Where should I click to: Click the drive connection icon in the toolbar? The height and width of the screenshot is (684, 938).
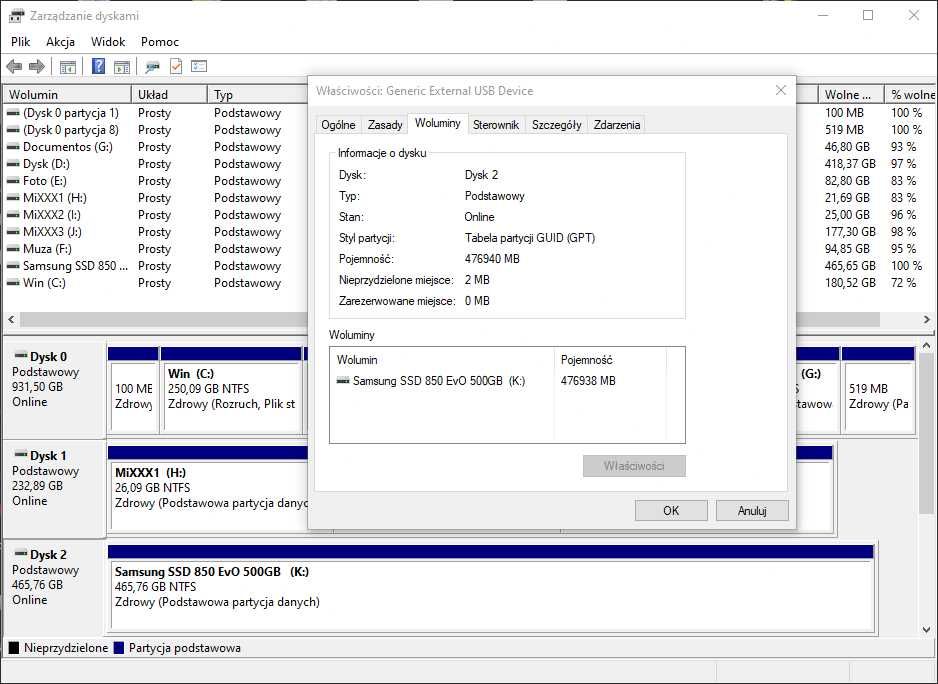click(x=153, y=66)
